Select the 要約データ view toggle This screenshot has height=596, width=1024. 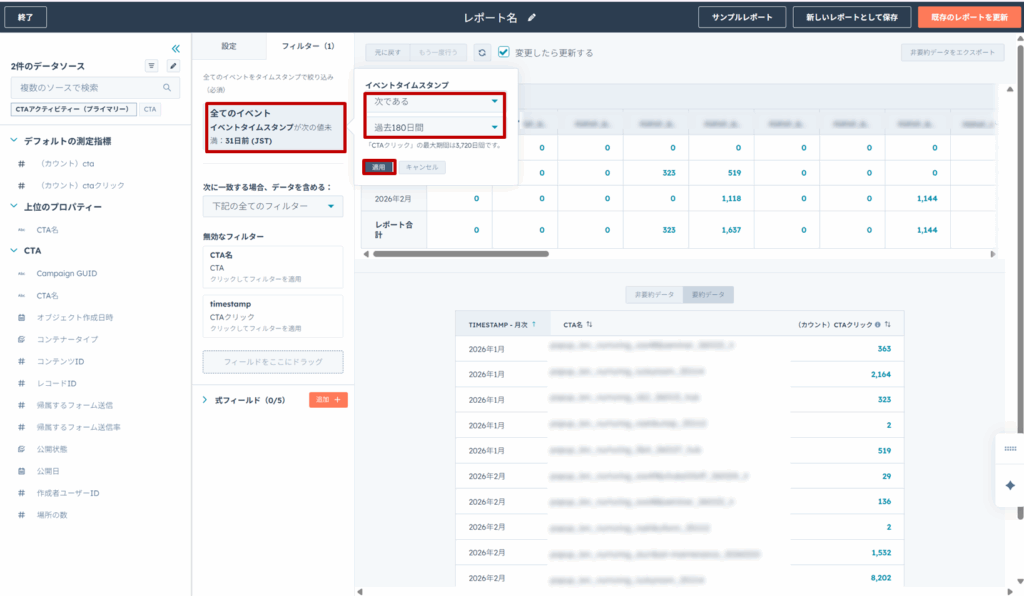pyautogui.click(x=707, y=295)
